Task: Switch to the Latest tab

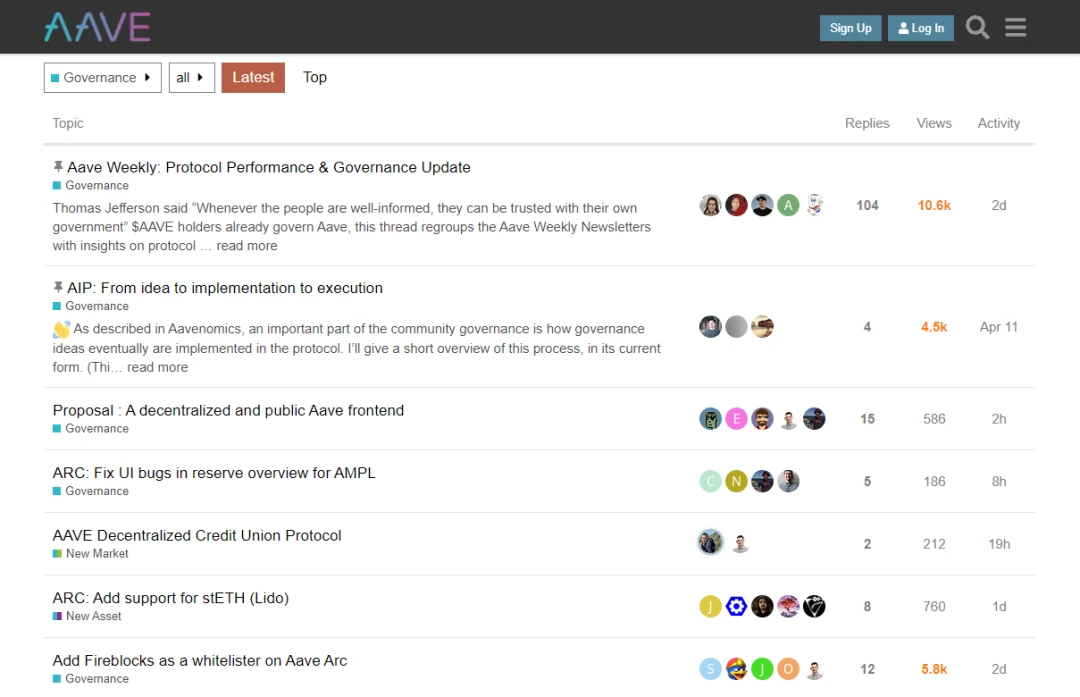Action: pyautogui.click(x=253, y=77)
